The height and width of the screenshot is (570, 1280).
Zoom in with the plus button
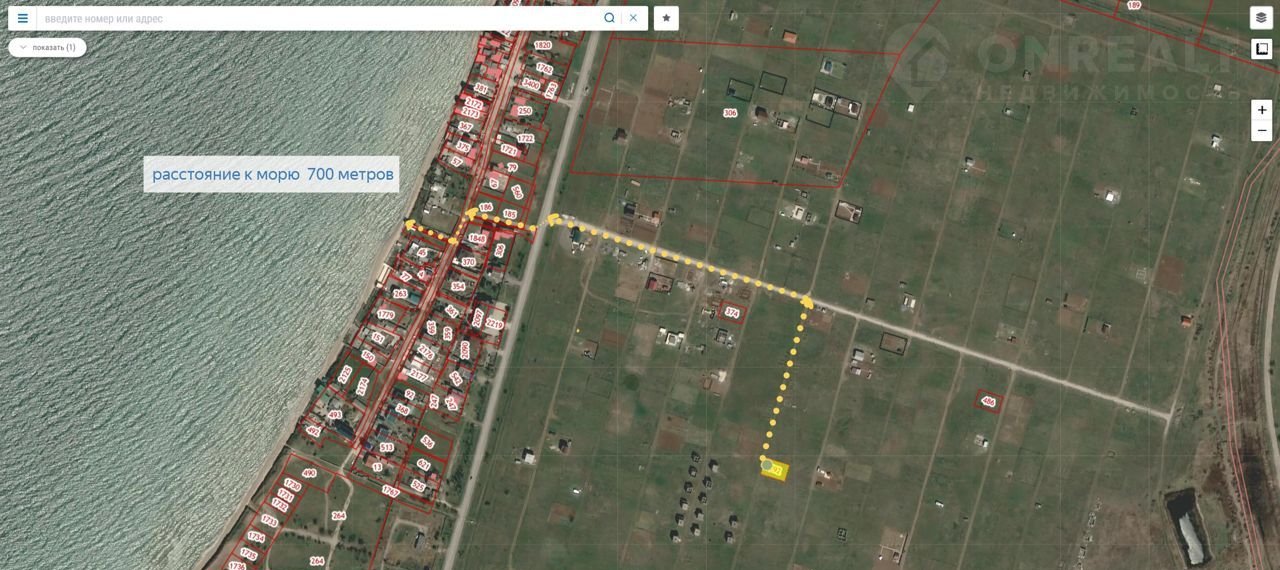coord(1262,110)
